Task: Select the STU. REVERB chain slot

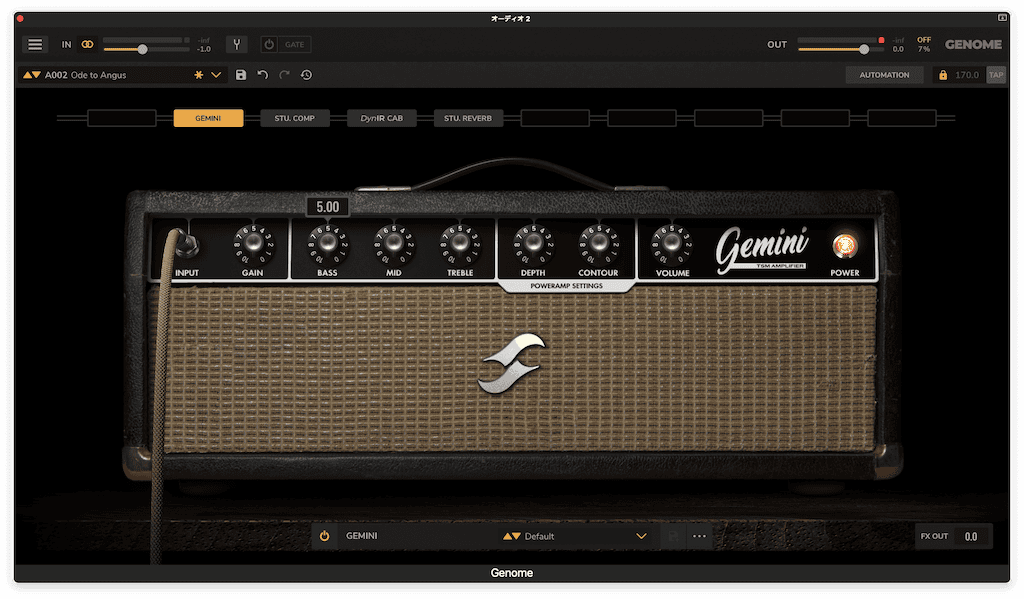Action: tap(468, 118)
